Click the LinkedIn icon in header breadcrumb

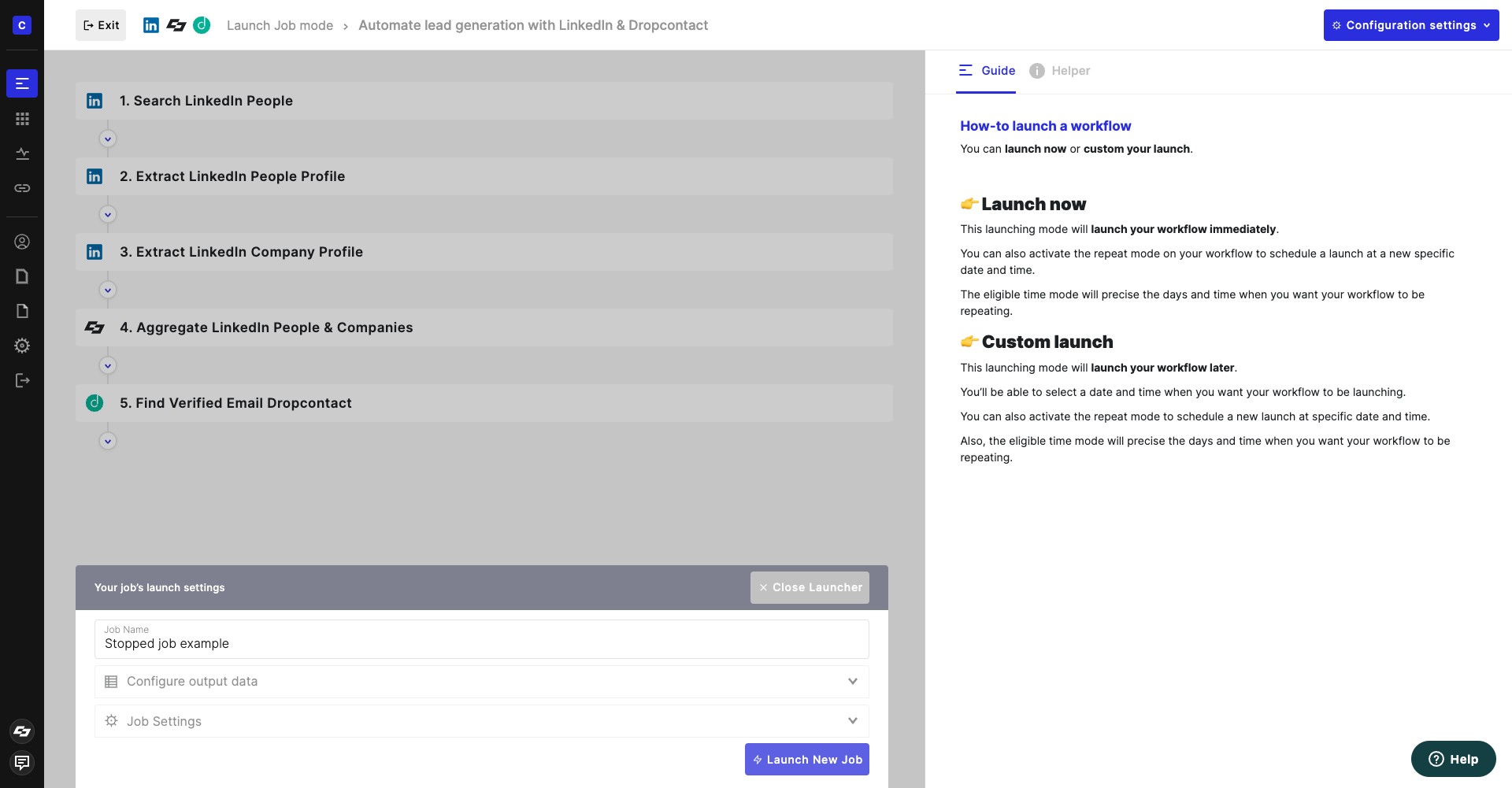click(x=151, y=25)
